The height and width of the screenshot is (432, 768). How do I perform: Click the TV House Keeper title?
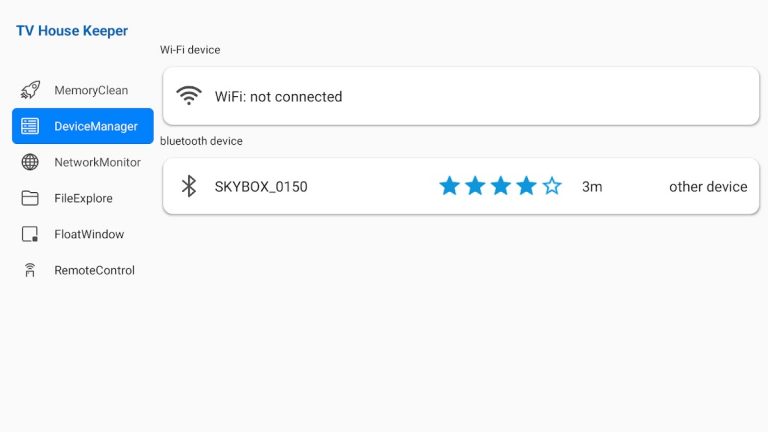72,31
